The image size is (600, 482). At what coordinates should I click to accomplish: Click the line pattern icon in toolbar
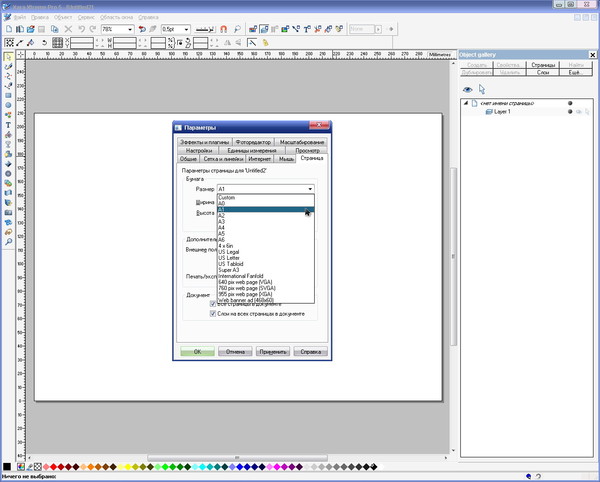click(x=205, y=29)
